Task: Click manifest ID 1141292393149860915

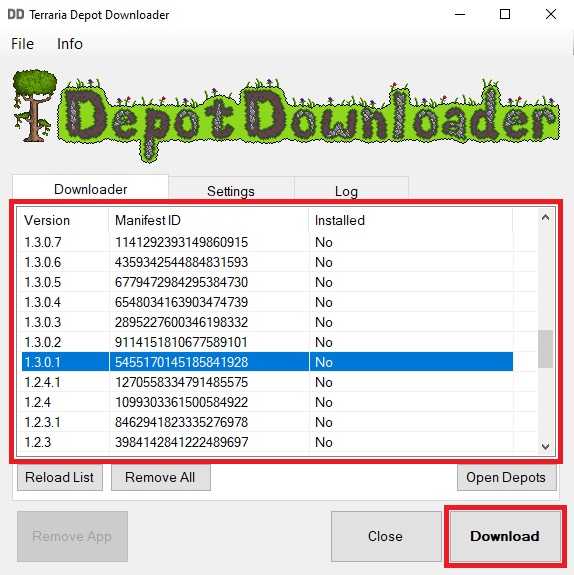Action: [182, 242]
